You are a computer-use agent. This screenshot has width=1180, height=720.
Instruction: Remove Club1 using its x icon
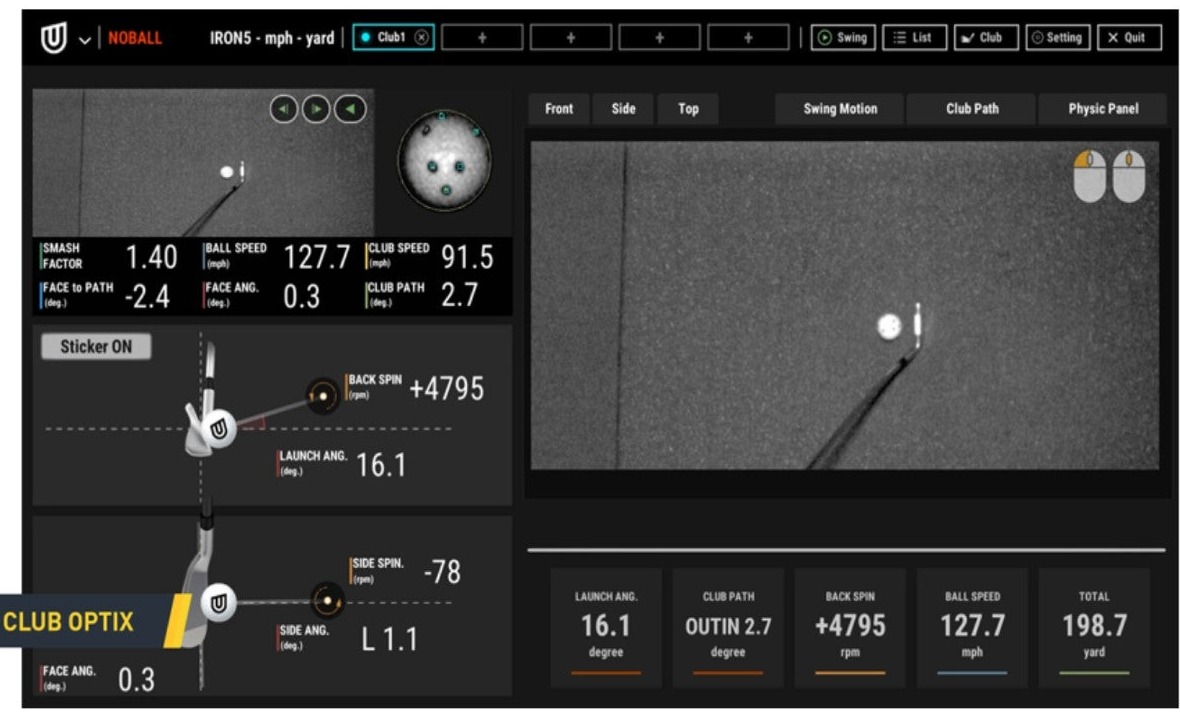[421, 38]
